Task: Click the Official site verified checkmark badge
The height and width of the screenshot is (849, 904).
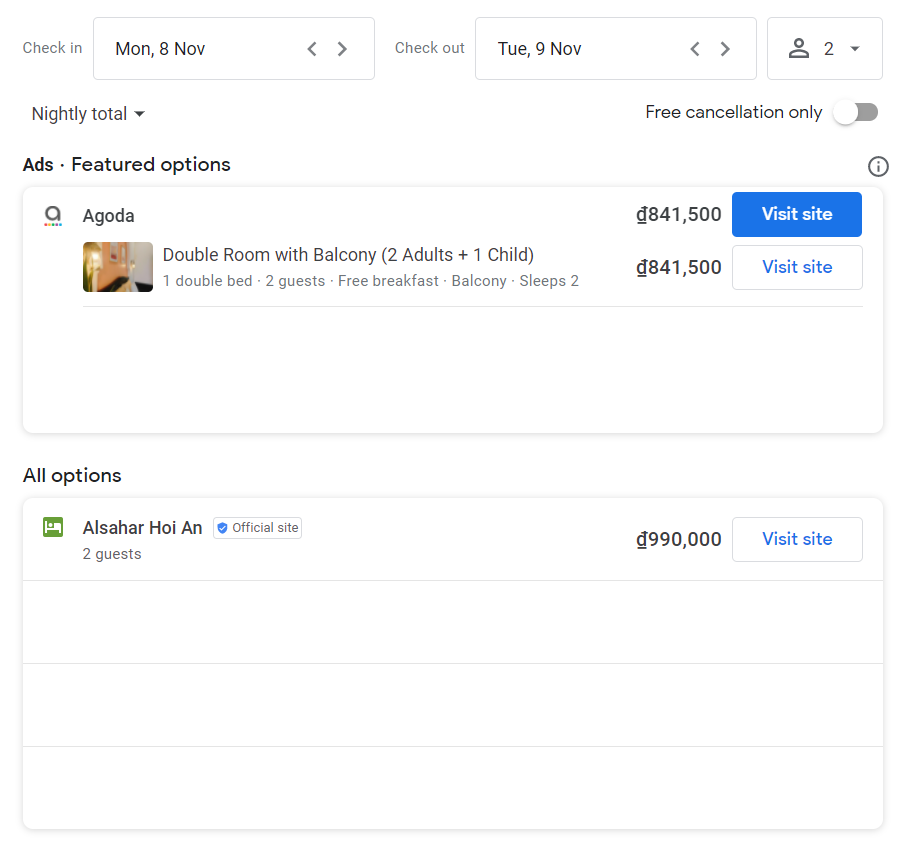Action: point(224,527)
